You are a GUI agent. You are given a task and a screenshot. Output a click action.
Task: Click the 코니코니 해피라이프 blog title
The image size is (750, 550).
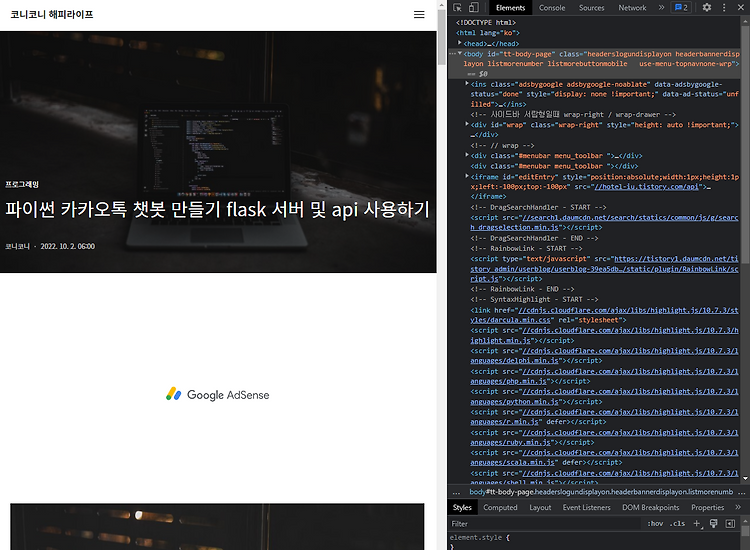52,14
